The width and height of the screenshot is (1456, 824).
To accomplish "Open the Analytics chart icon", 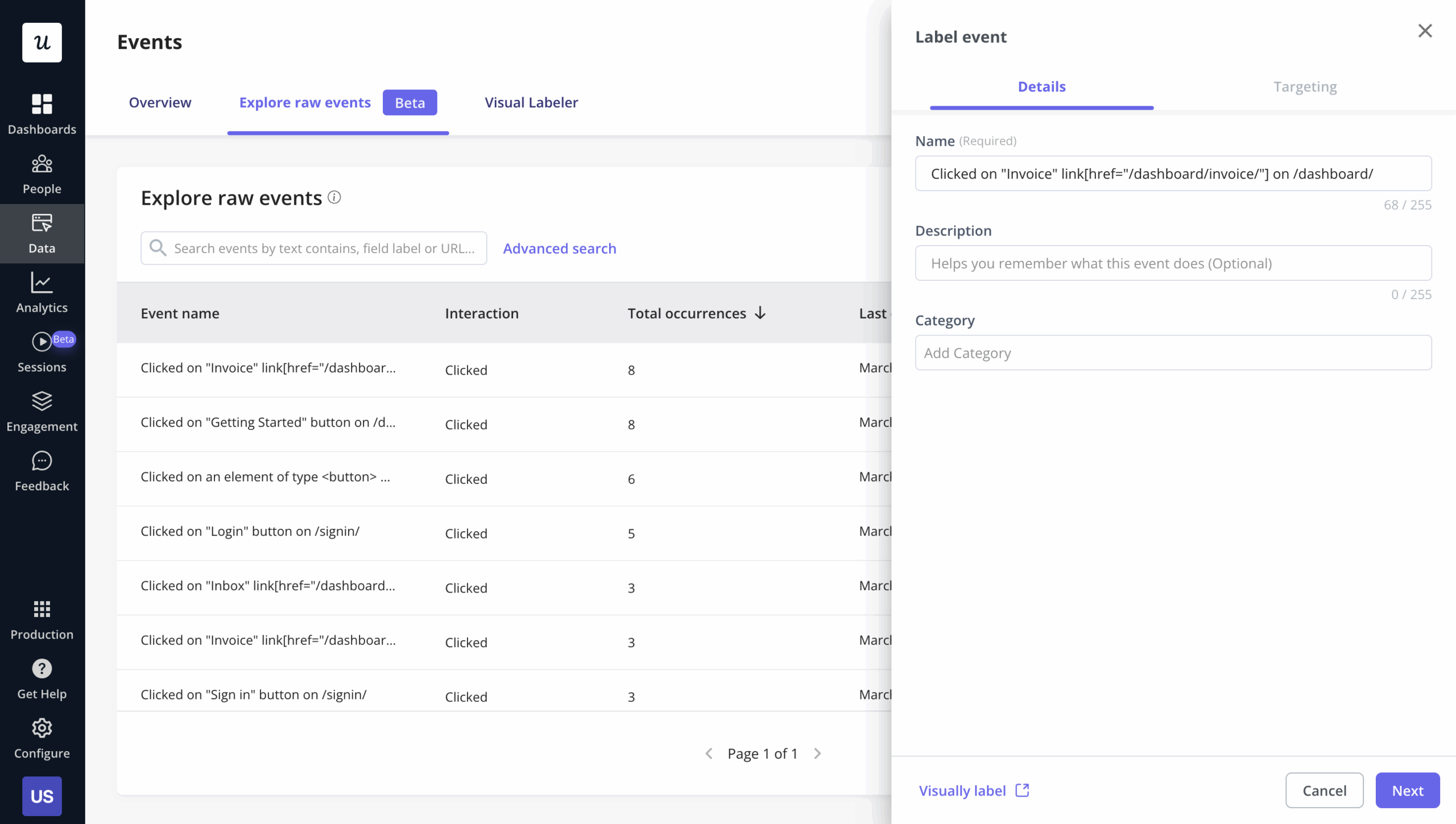I will pos(42,283).
